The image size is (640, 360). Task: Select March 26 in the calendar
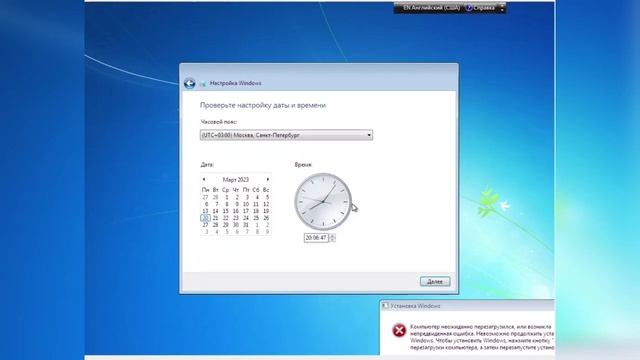(266, 218)
